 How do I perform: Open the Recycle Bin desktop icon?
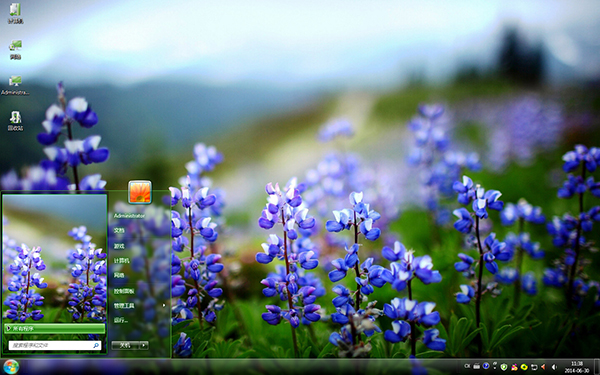(x=15, y=121)
